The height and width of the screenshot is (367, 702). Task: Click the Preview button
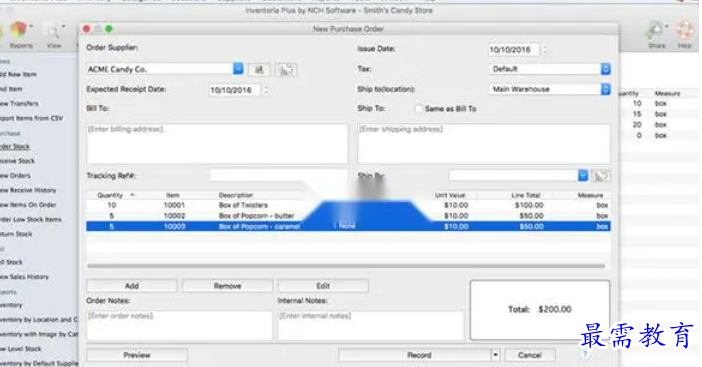click(137, 355)
